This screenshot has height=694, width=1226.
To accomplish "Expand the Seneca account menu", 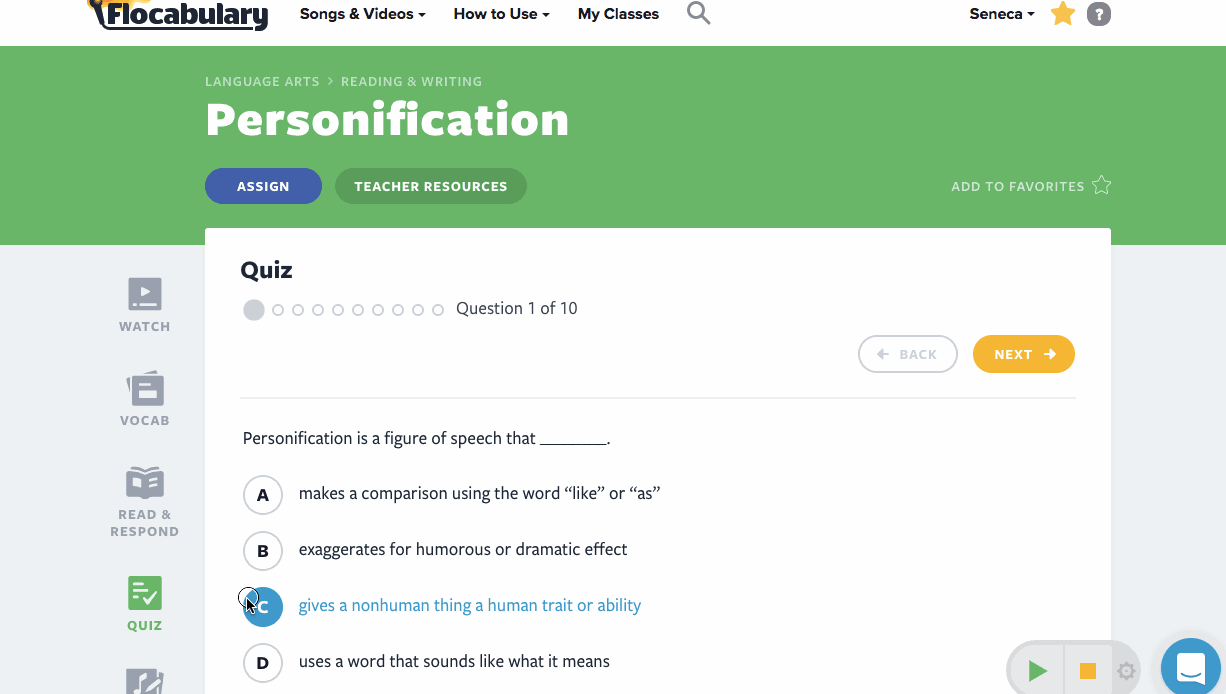I will coord(1001,14).
